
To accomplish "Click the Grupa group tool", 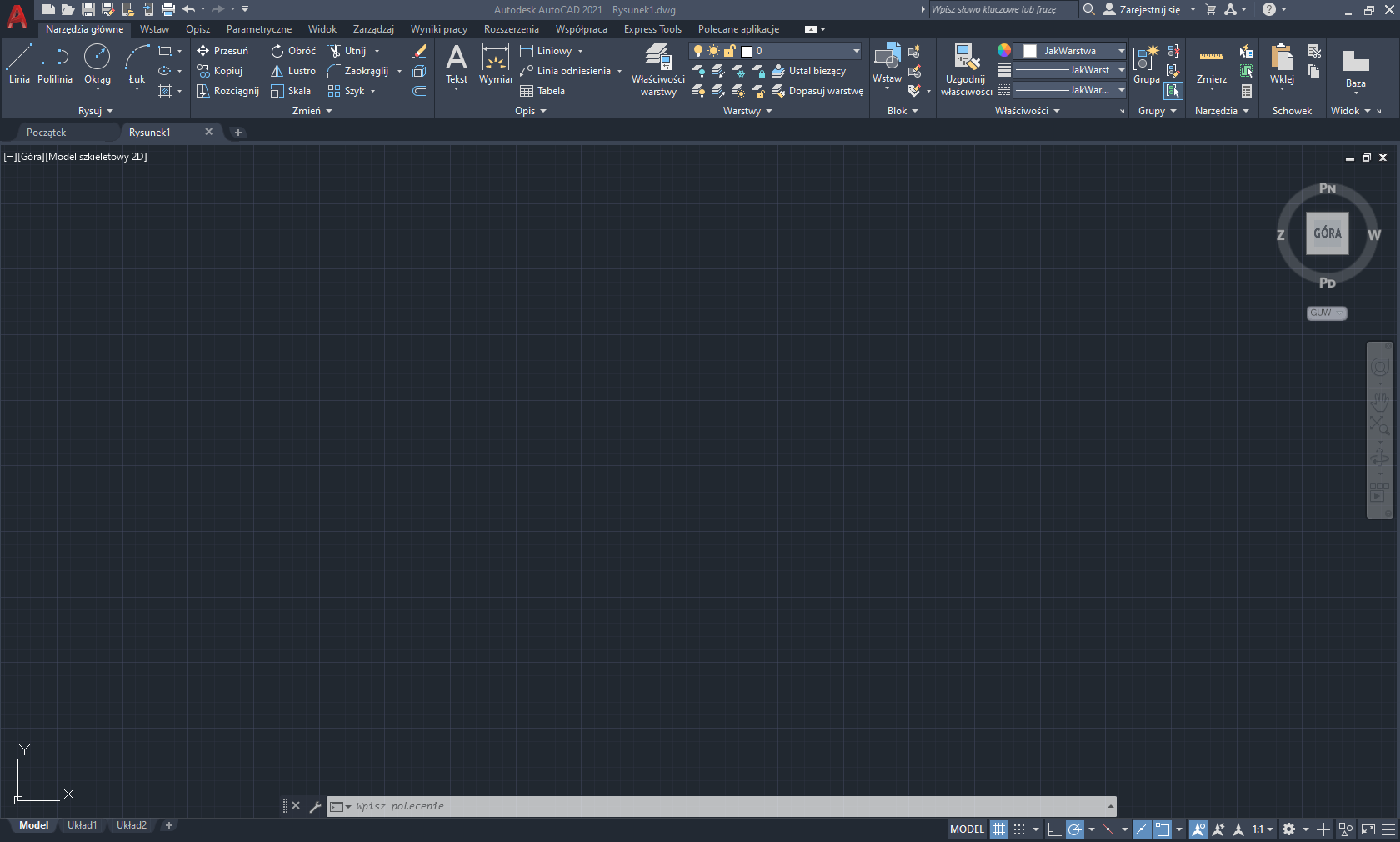I will coord(1147,64).
